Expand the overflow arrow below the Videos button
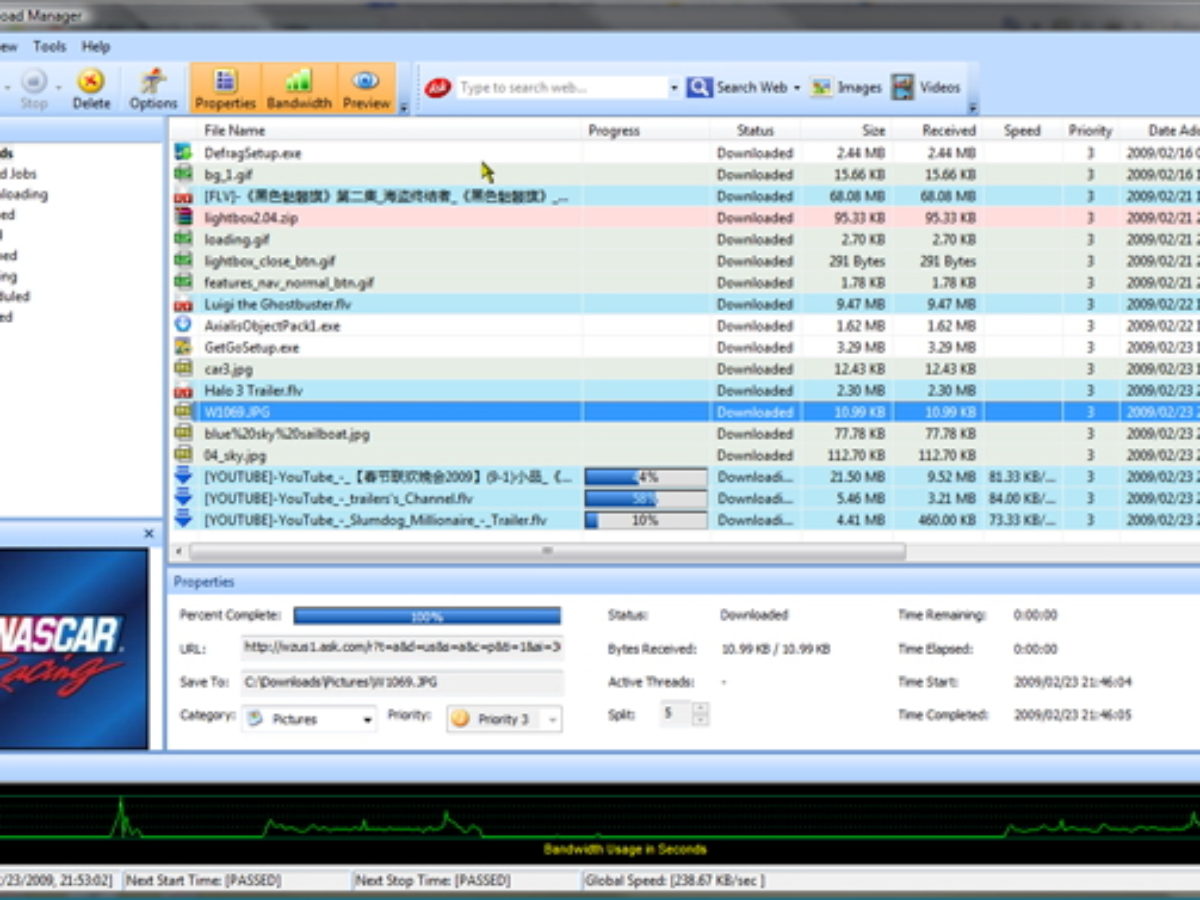This screenshot has height=900, width=1200. tap(972, 107)
